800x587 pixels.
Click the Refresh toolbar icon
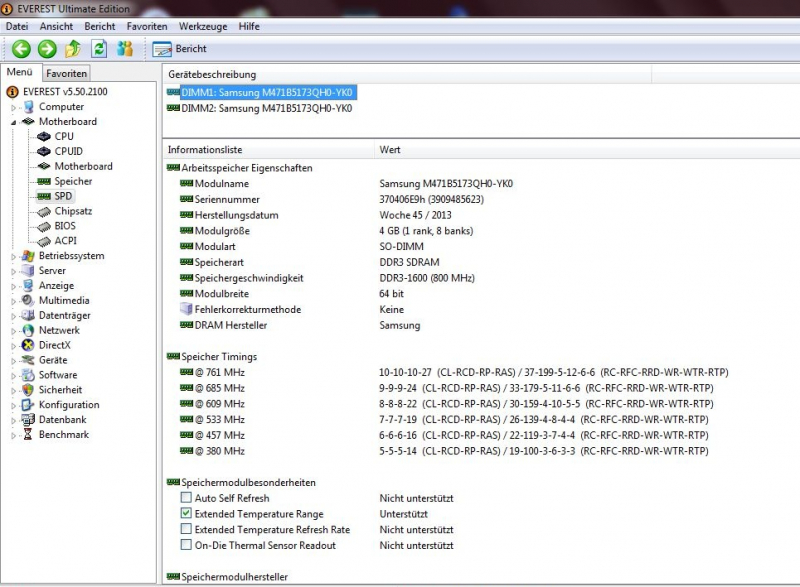tap(99, 49)
